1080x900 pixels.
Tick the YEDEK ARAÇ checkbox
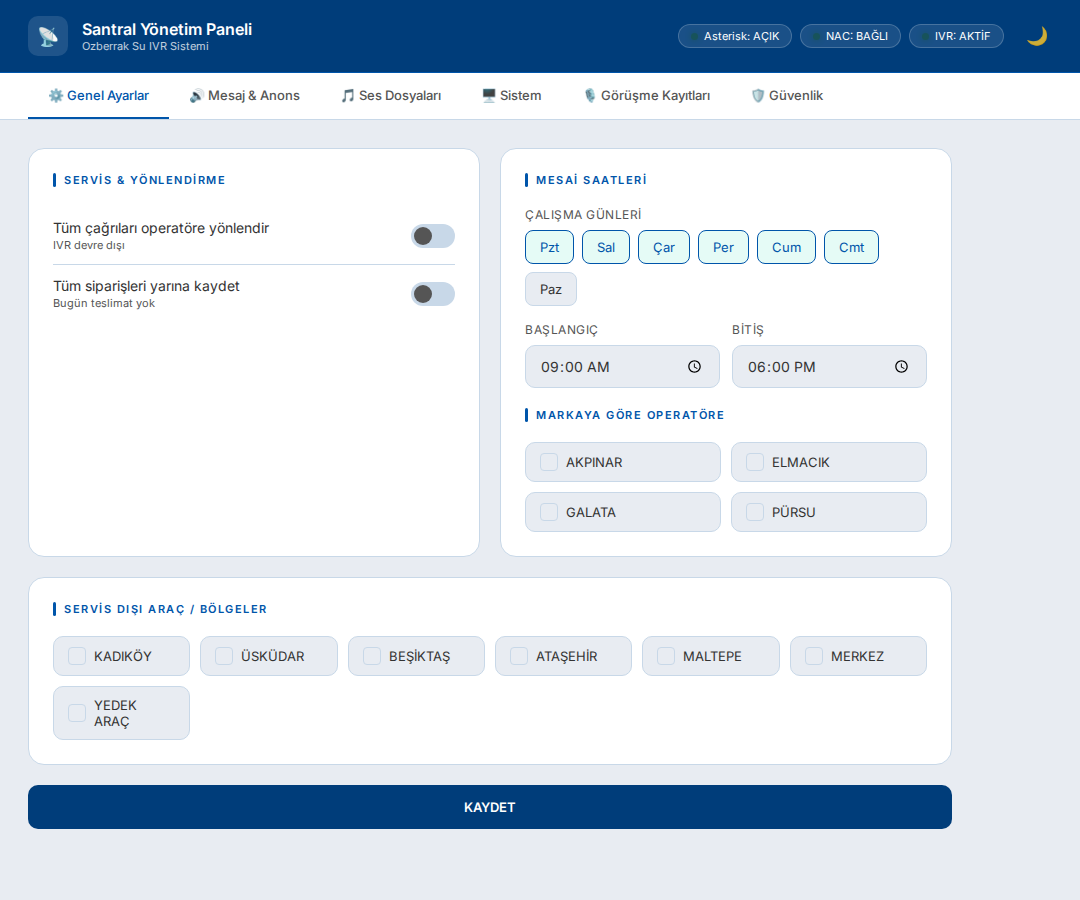[x=77, y=713]
